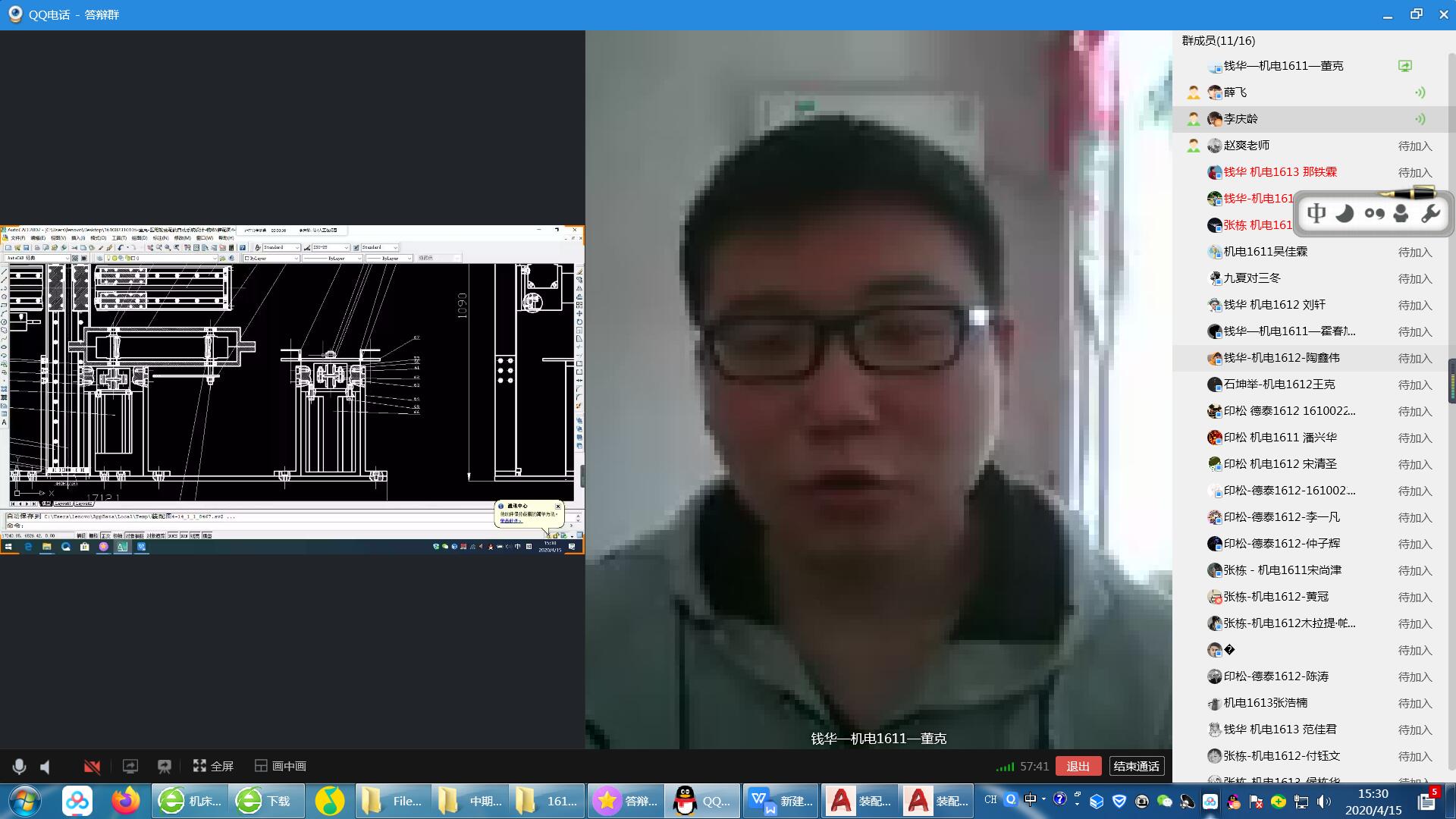Mute the microphone in call bar

coord(19,767)
